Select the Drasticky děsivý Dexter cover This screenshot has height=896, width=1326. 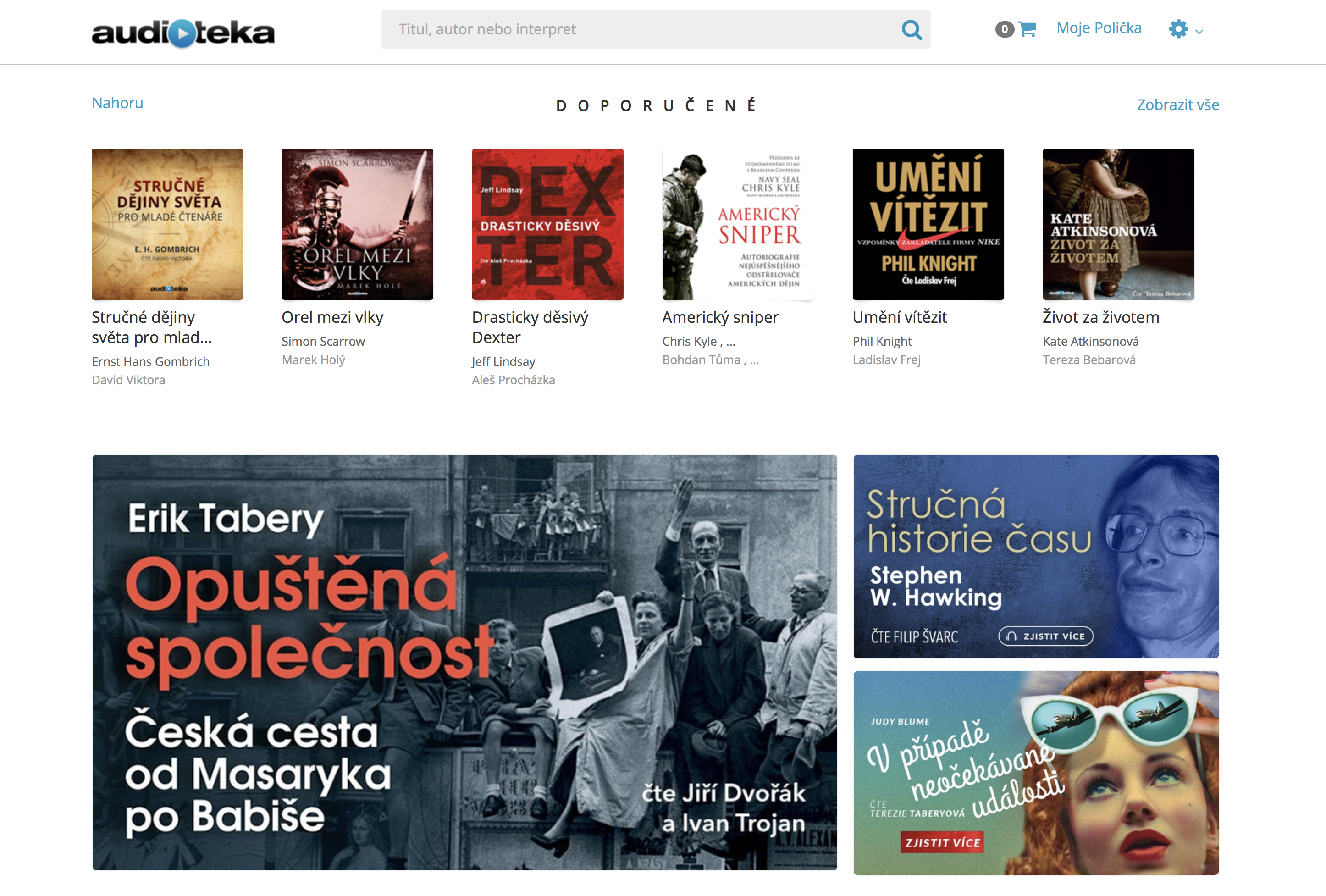coord(548,224)
